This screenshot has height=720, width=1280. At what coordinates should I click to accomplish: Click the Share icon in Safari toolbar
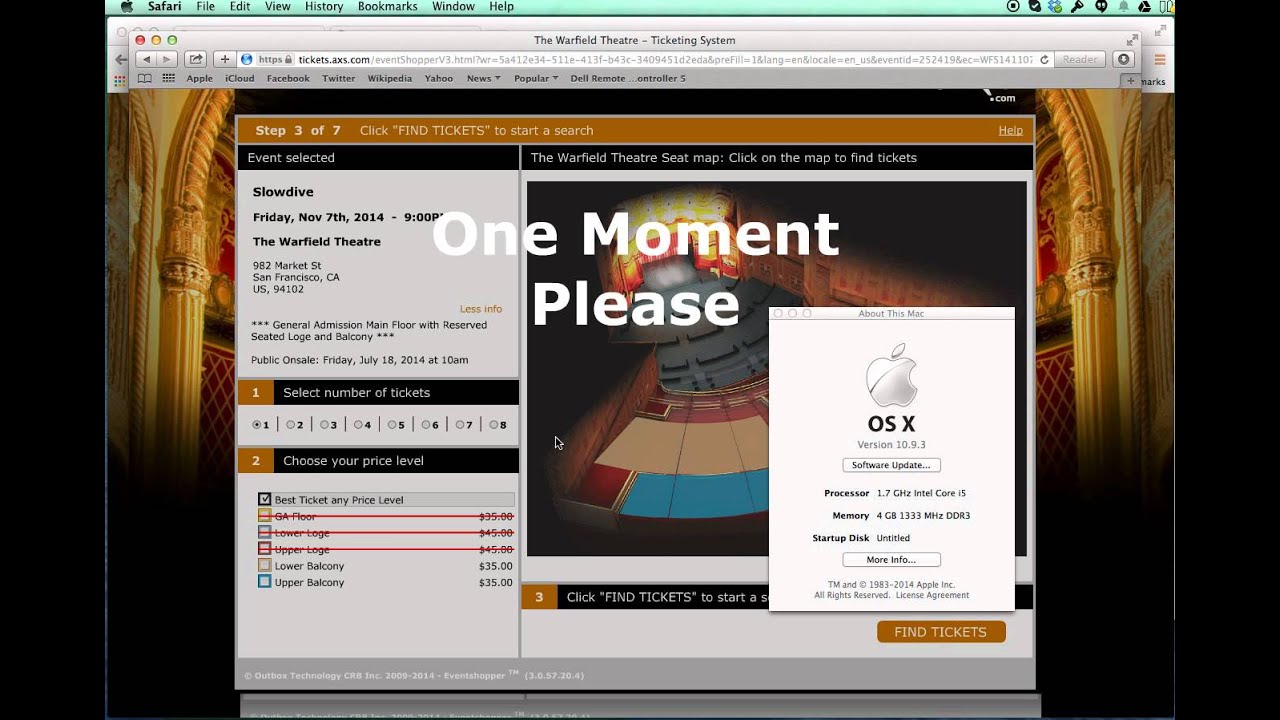click(x=196, y=60)
